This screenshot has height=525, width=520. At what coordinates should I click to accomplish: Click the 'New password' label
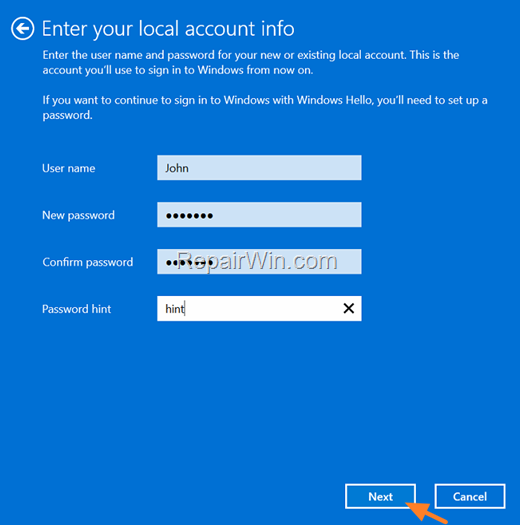pos(78,215)
